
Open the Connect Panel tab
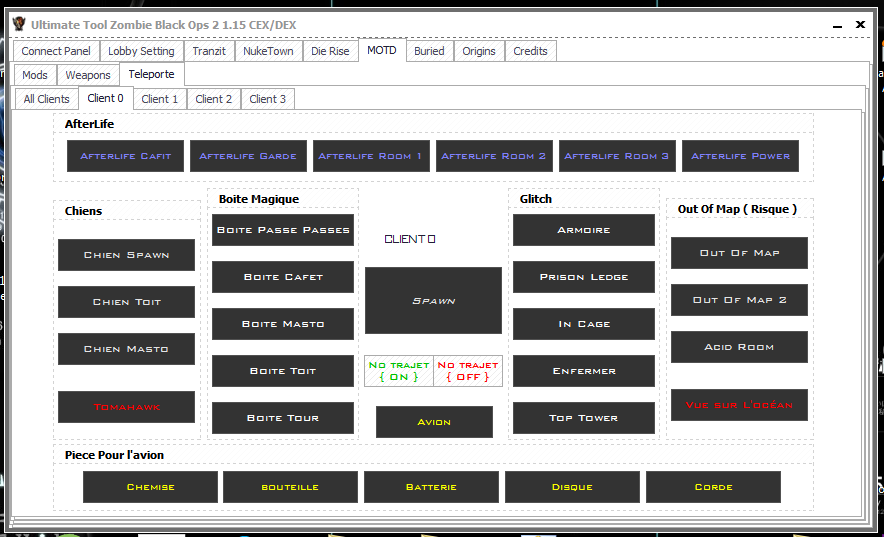56,51
